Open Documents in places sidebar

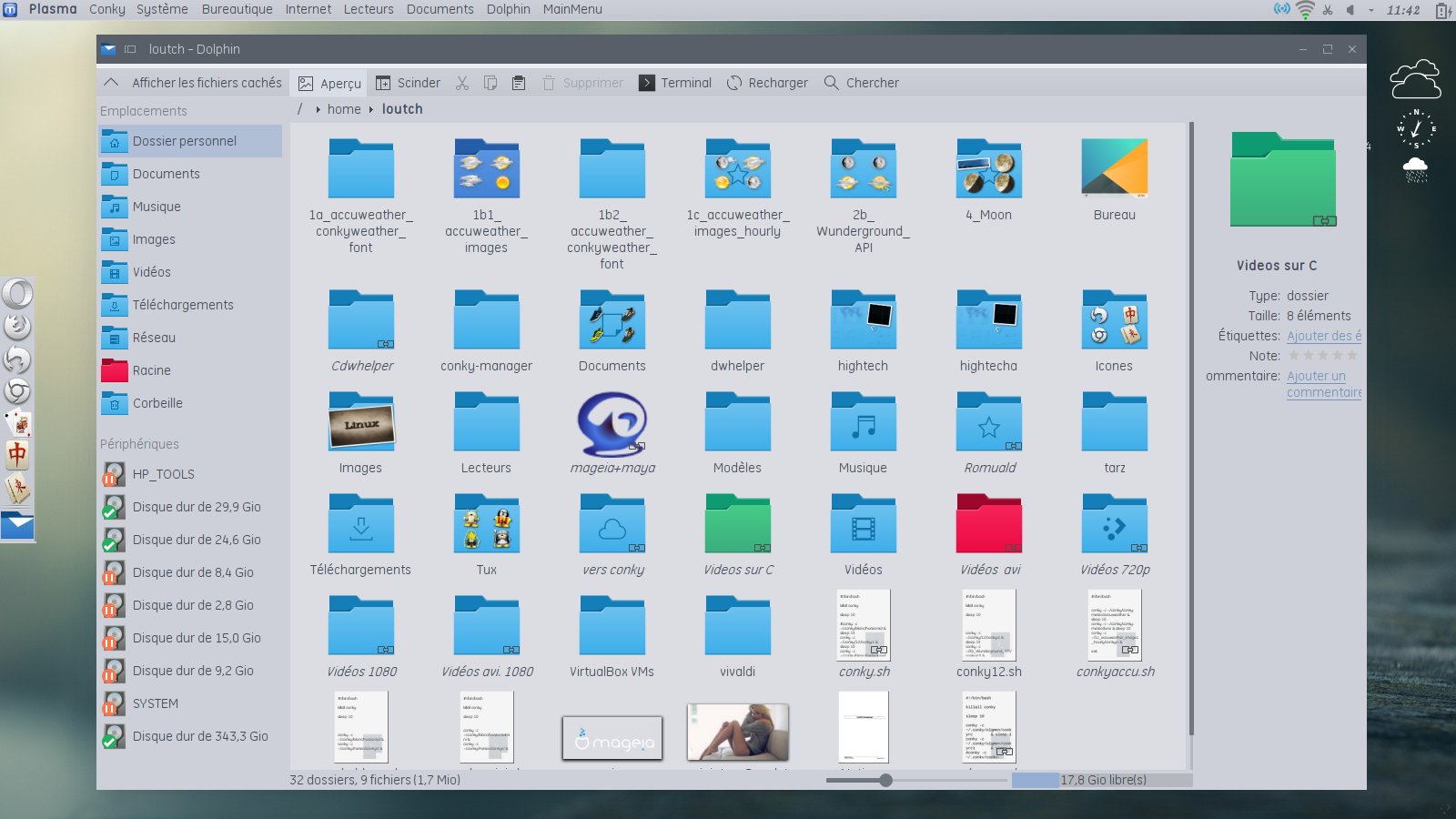pos(190,174)
